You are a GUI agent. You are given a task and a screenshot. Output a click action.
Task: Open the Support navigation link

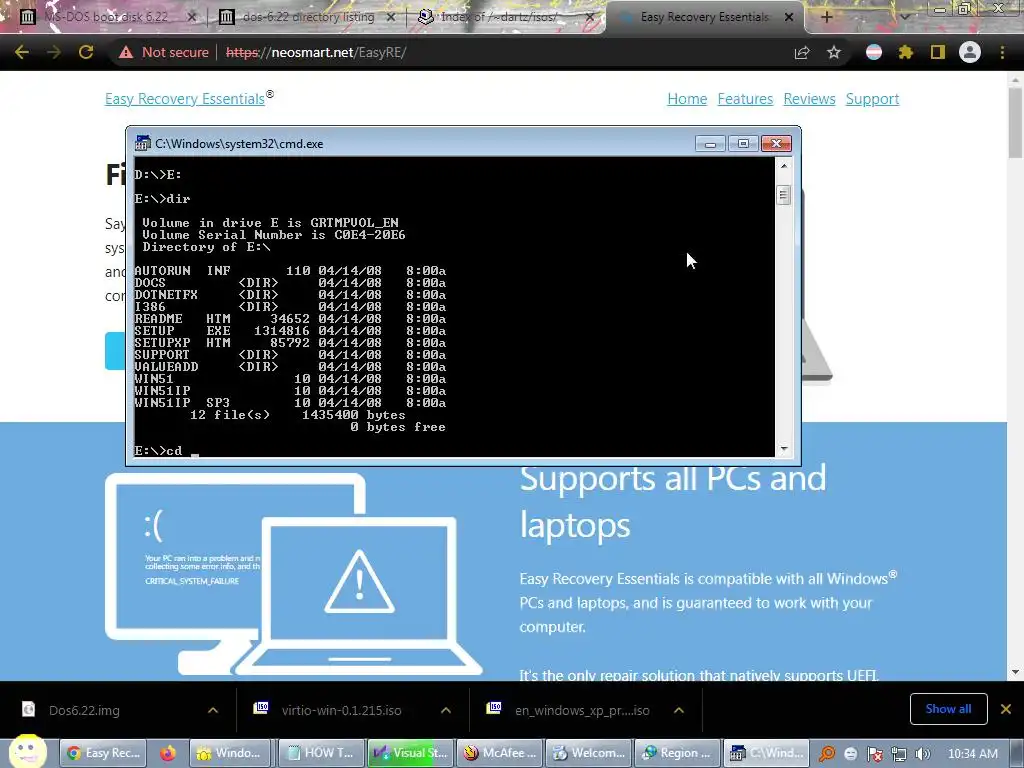click(x=872, y=99)
